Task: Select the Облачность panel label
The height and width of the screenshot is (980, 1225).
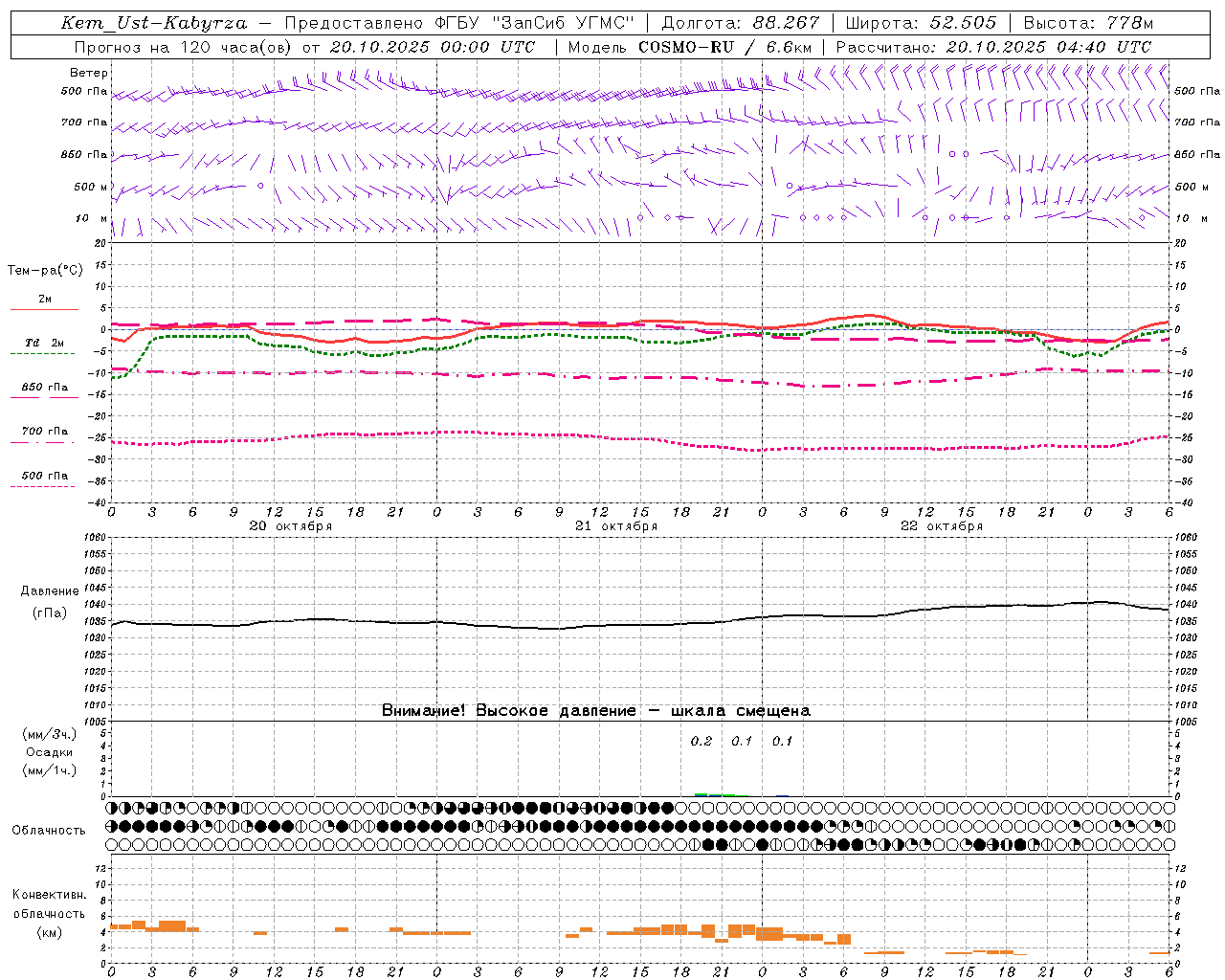Action: tap(49, 831)
